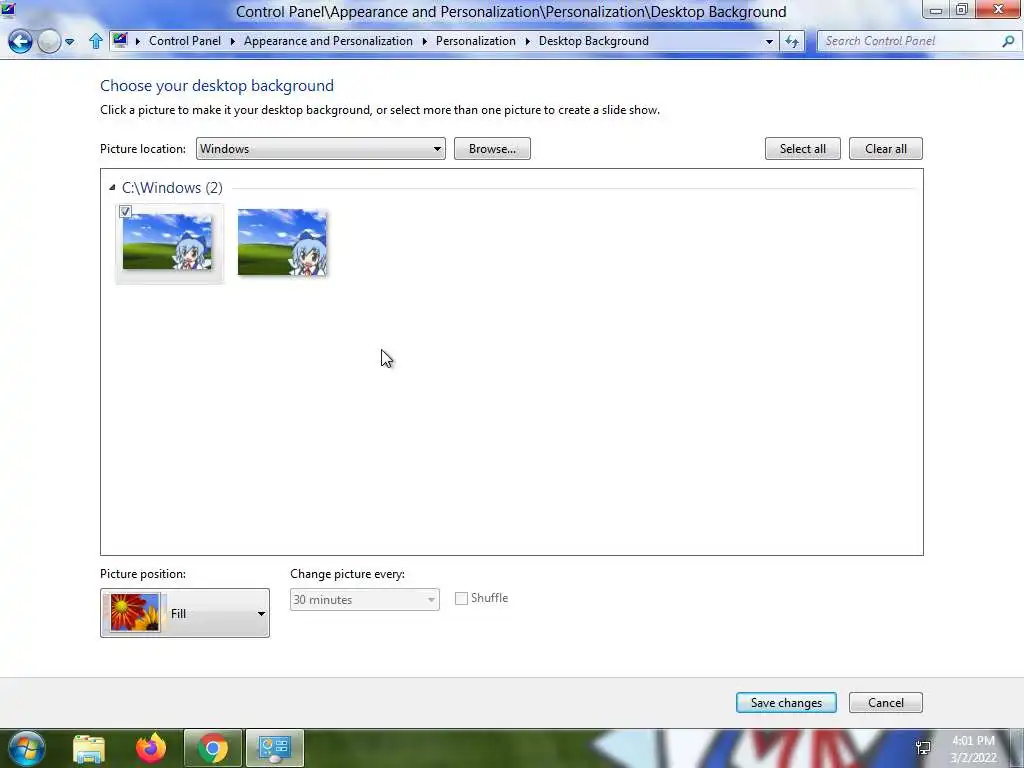This screenshot has height=768, width=1024.
Task: Select the first Cirno wallpaper thumbnail
Action: pyautogui.click(x=167, y=242)
